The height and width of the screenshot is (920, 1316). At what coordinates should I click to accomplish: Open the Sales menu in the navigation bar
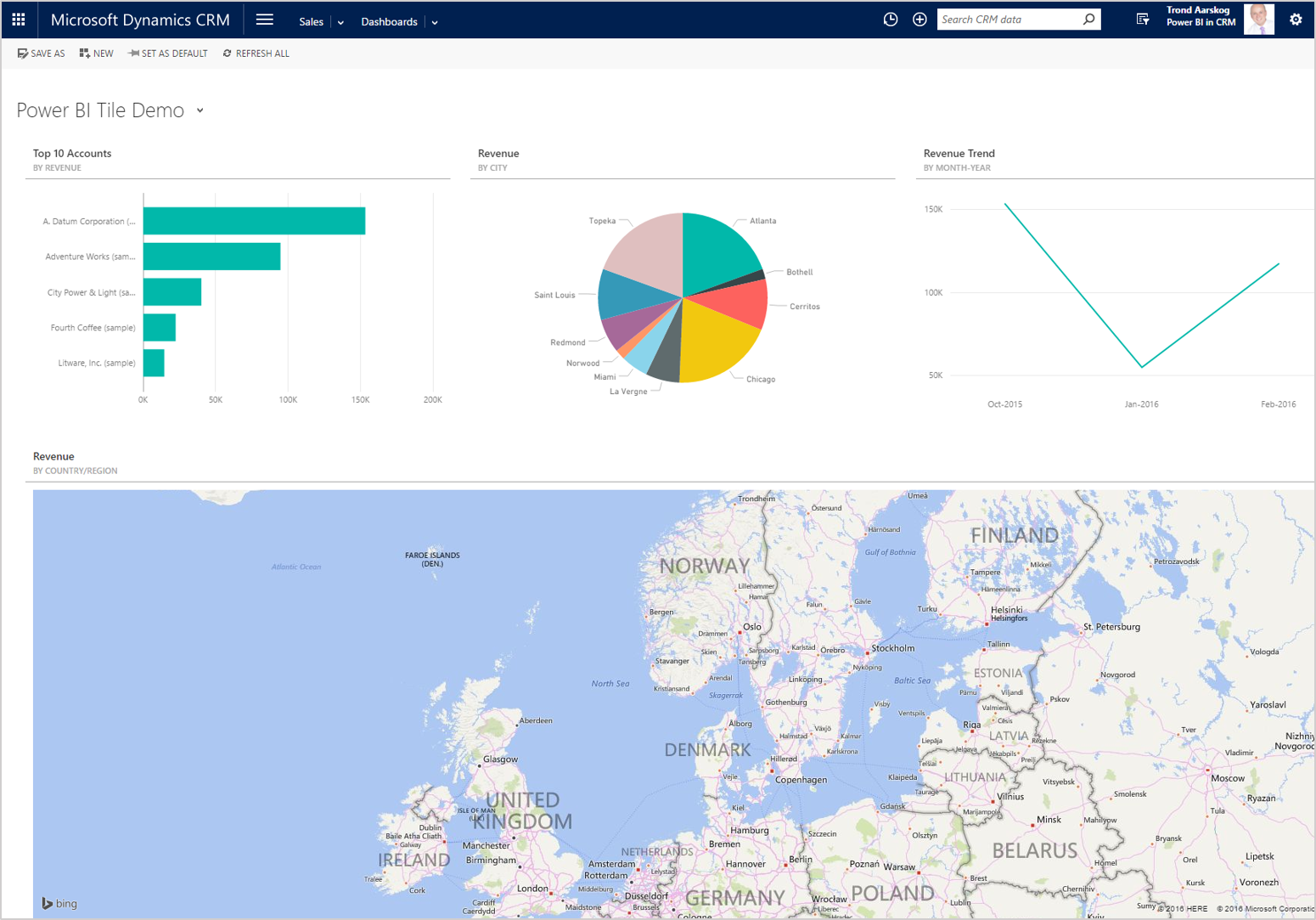click(311, 21)
